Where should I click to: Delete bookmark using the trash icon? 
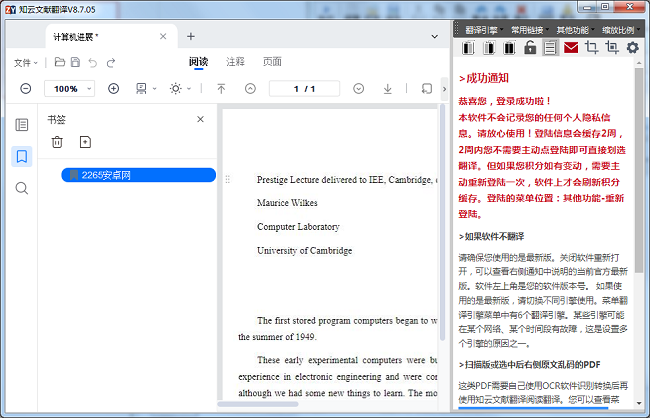(x=57, y=143)
